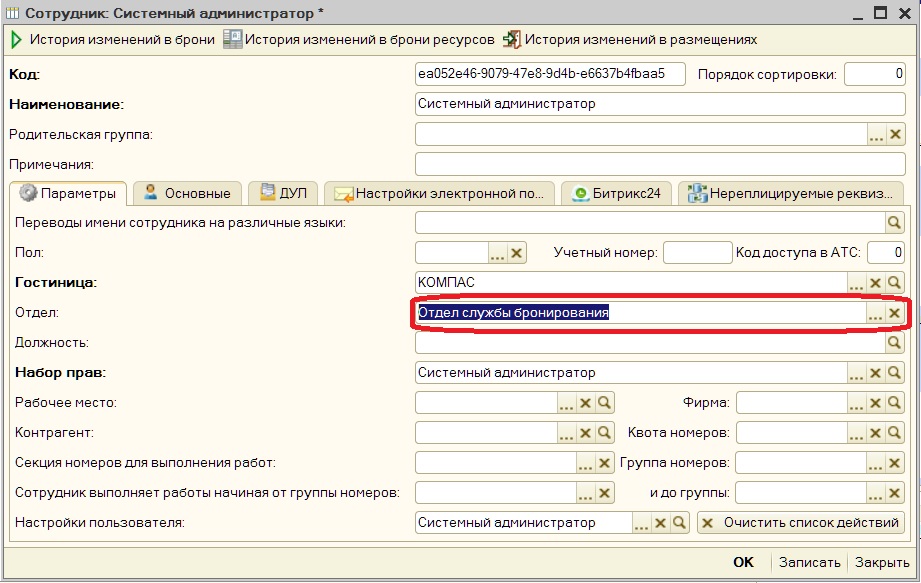Switch to the ДУЛ tab
Screen dimensions: 921x583
[x=283, y=193]
